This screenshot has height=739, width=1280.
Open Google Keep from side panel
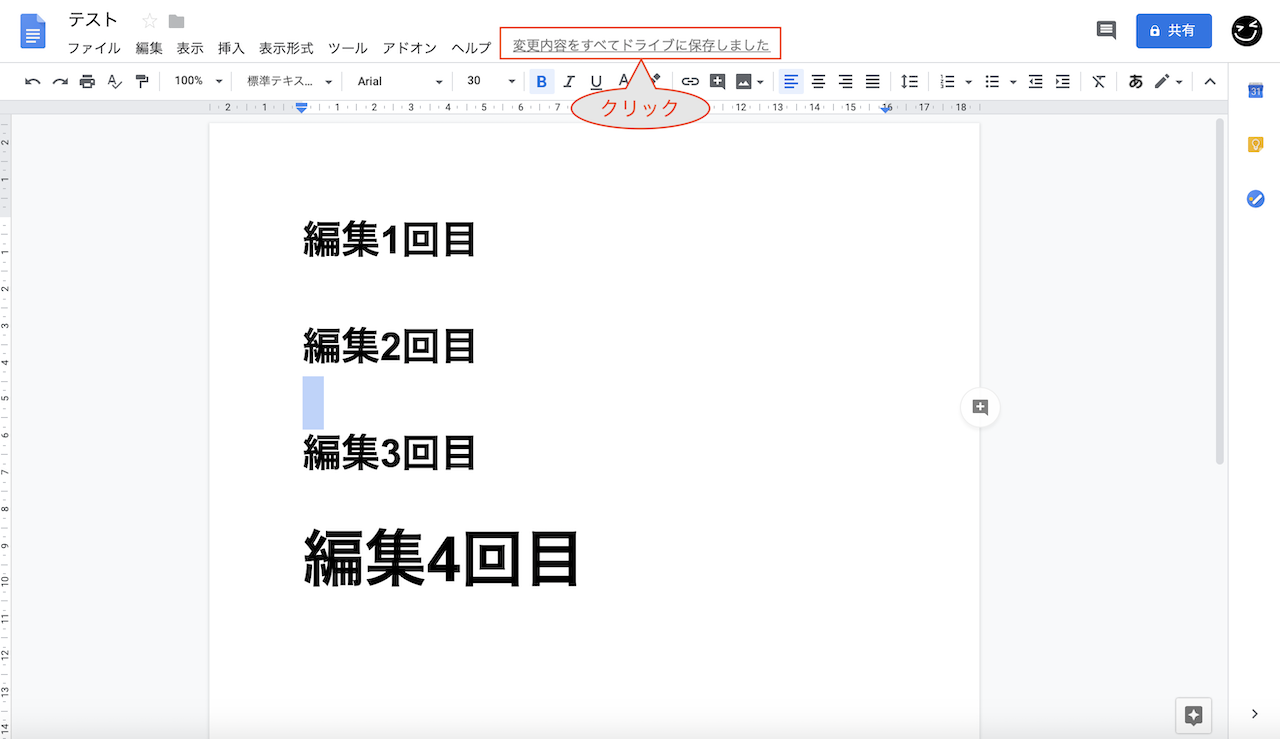[x=1256, y=145]
